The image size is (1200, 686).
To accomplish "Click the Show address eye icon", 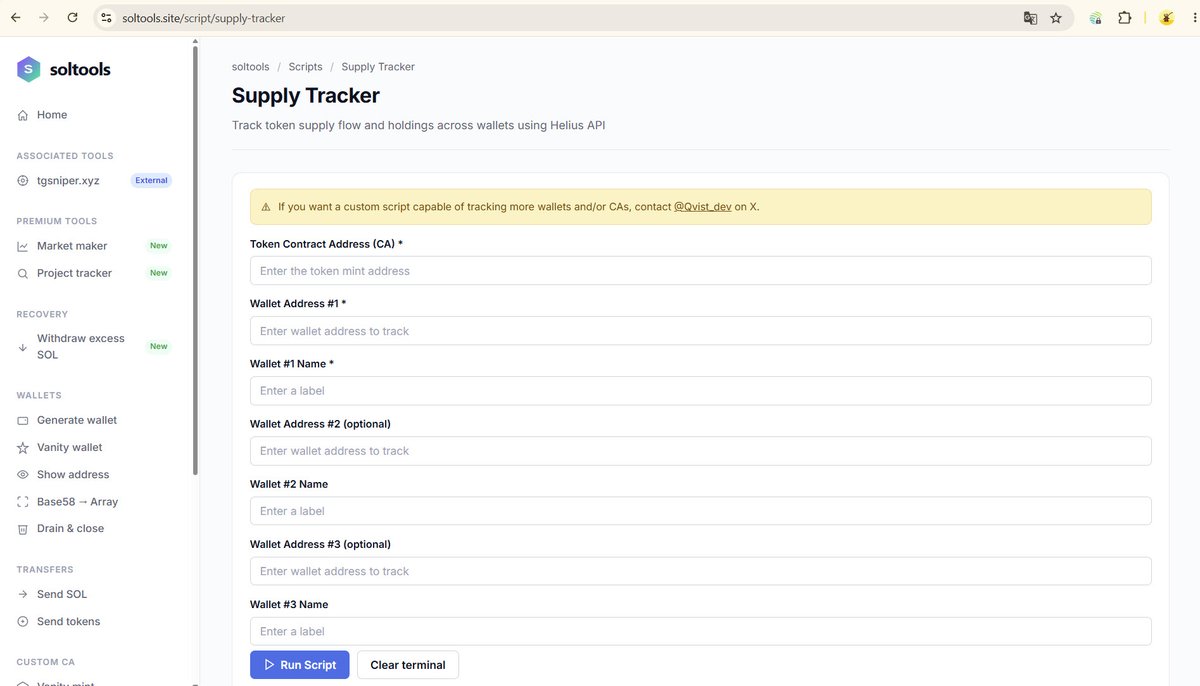I will coord(23,475).
